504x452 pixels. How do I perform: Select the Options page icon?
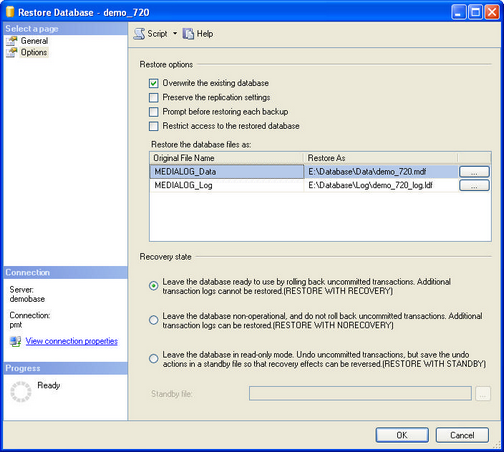coord(11,52)
